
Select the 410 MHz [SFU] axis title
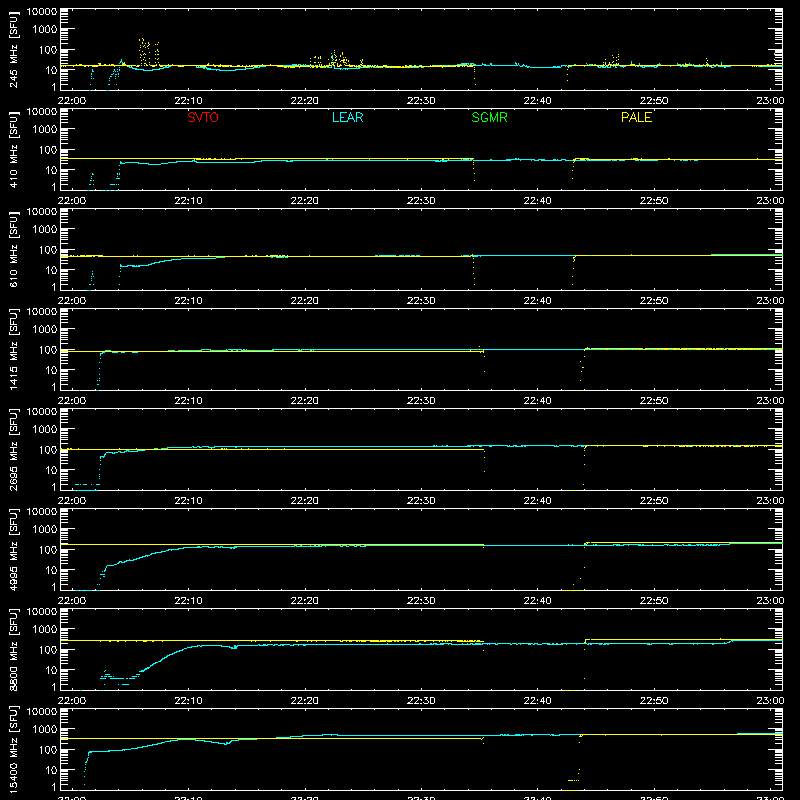pos(14,149)
